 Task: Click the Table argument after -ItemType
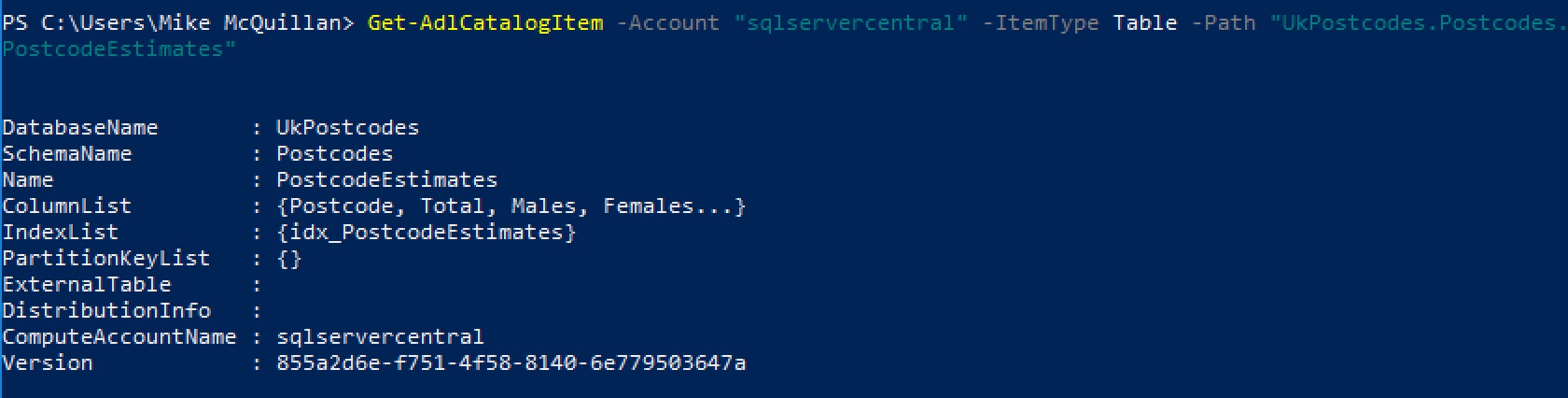(x=1144, y=21)
